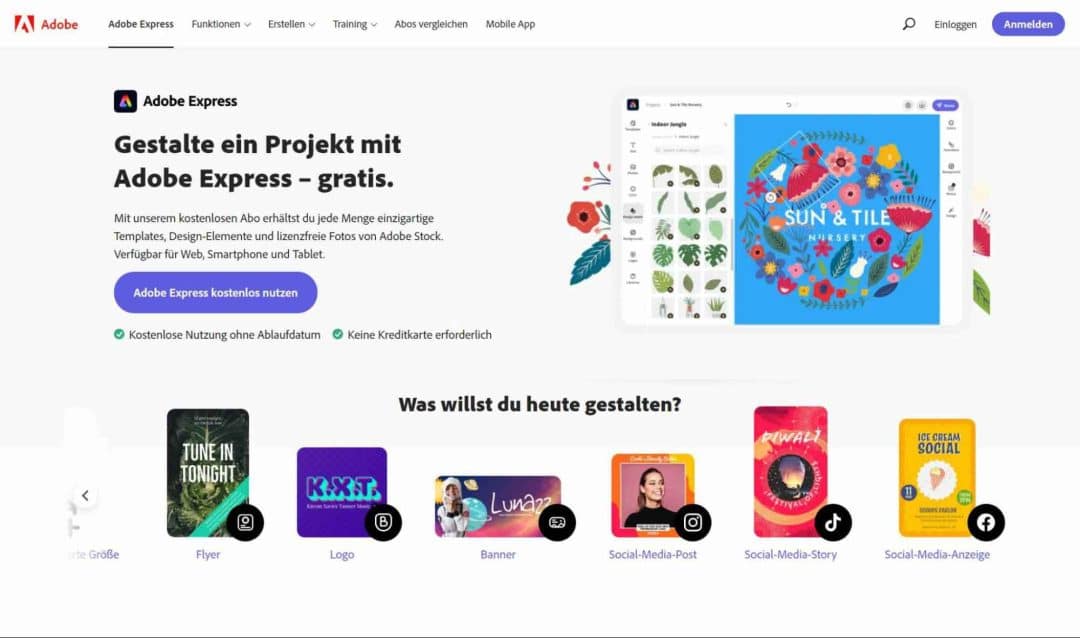Click the Facebook icon badge on Anzeige

(986, 522)
